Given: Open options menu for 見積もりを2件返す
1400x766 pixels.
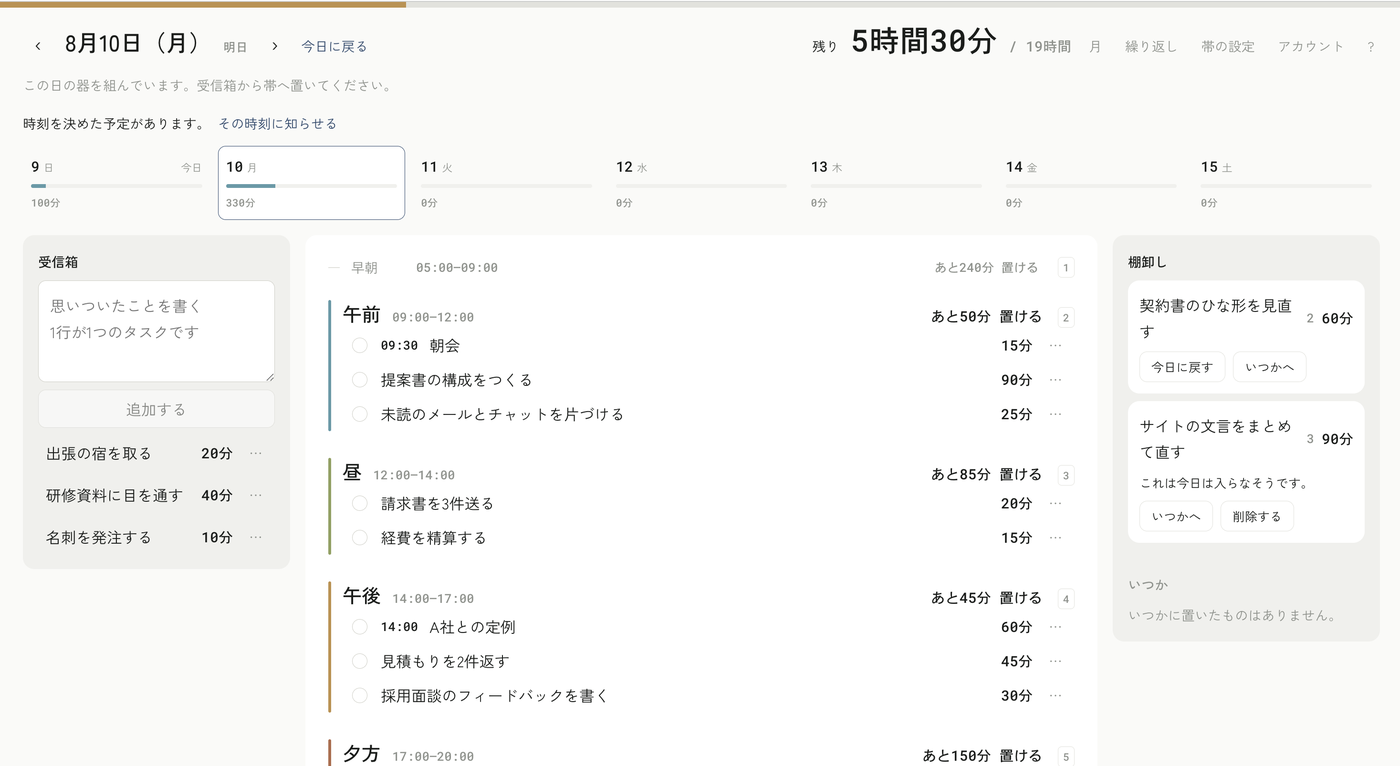Looking at the screenshot, I should click(x=1055, y=661).
